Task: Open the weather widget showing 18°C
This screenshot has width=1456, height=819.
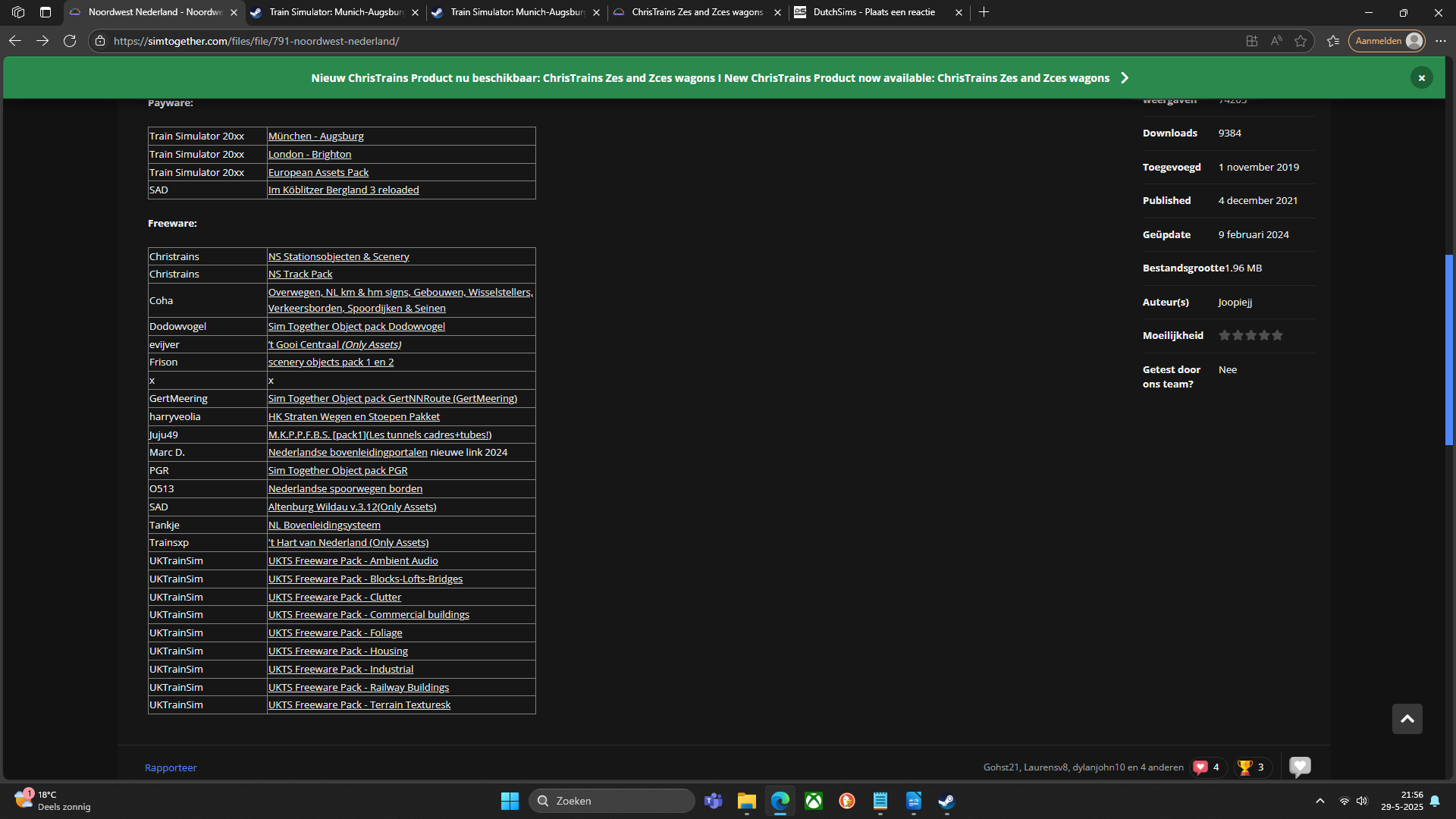Action: (52, 801)
